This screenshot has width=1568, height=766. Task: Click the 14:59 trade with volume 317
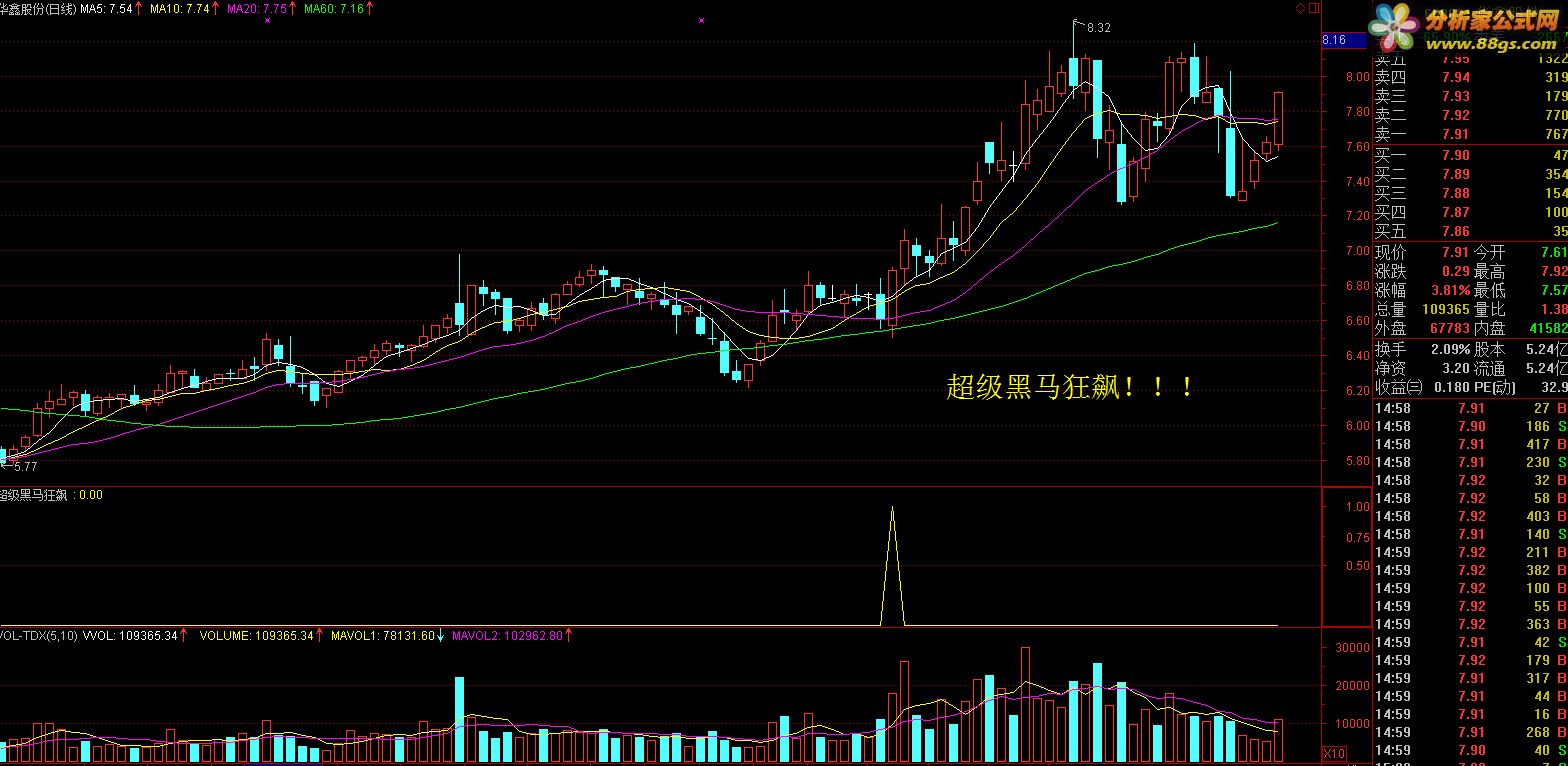tap(1470, 678)
